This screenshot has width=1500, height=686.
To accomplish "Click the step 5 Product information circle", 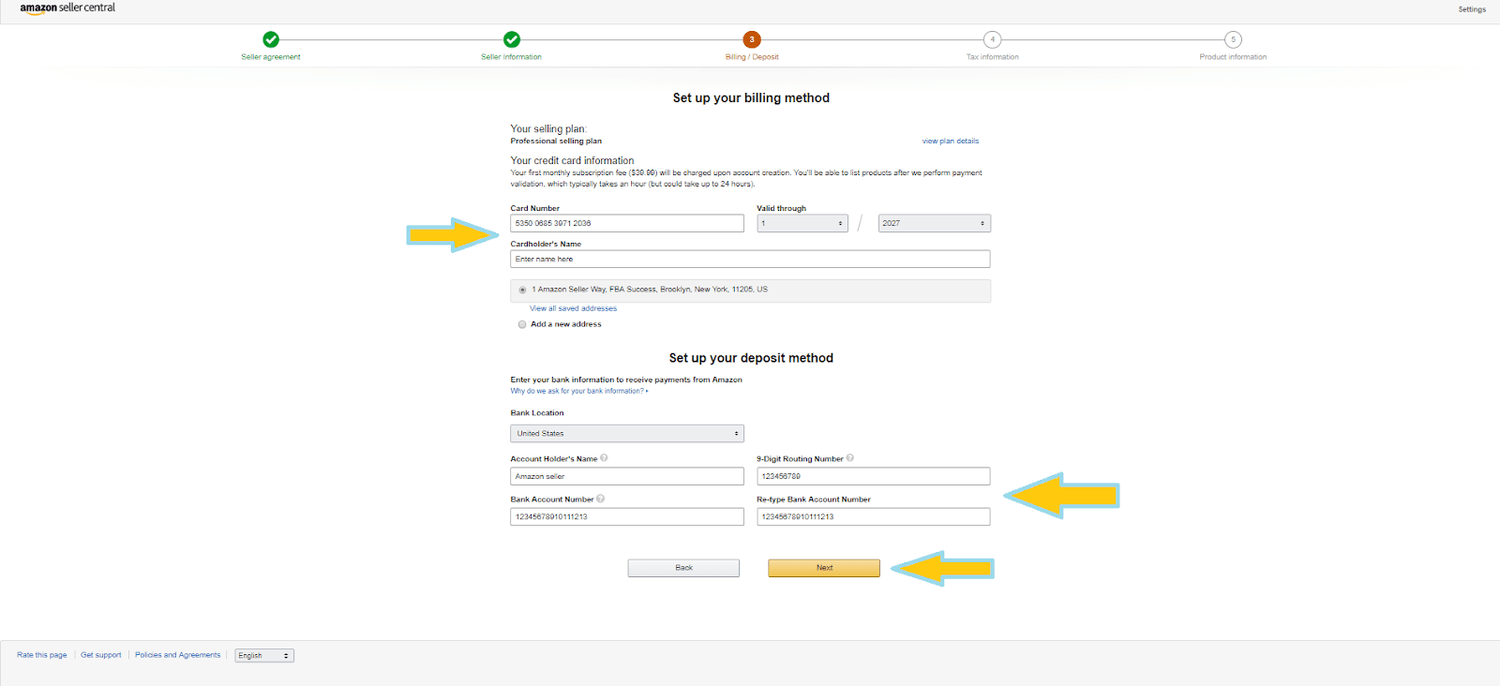I will [x=1233, y=39].
